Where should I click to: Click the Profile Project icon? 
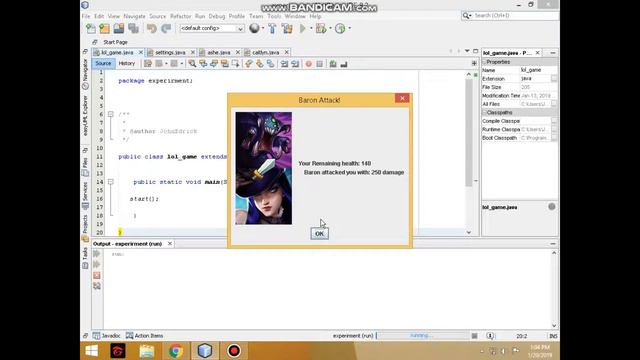[x=340, y=29]
